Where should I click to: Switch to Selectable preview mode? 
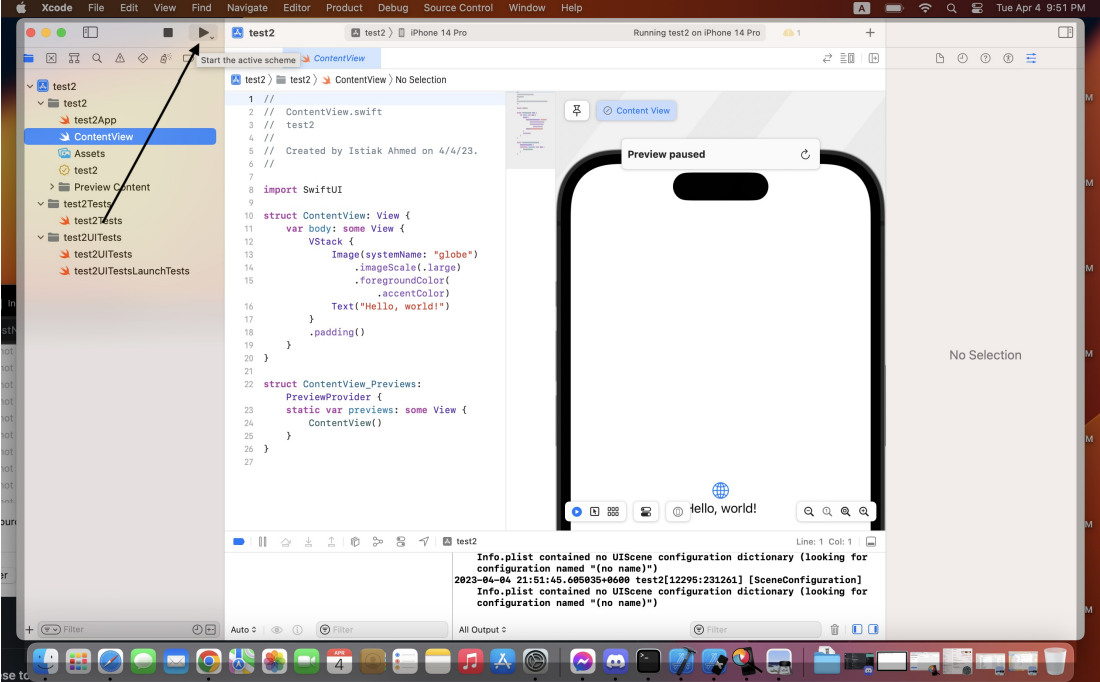(595, 512)
